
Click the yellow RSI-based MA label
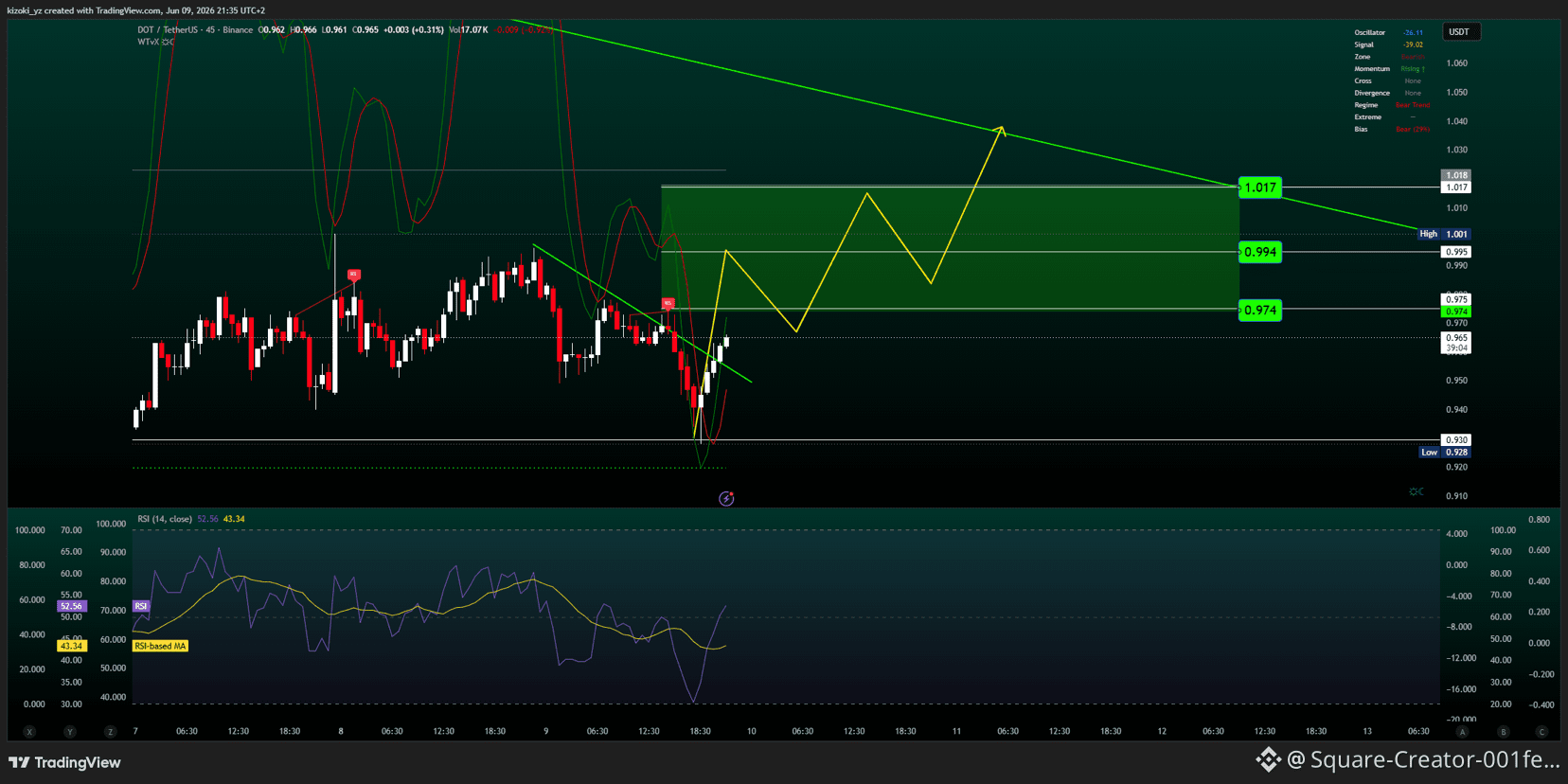tap(160, 646)
